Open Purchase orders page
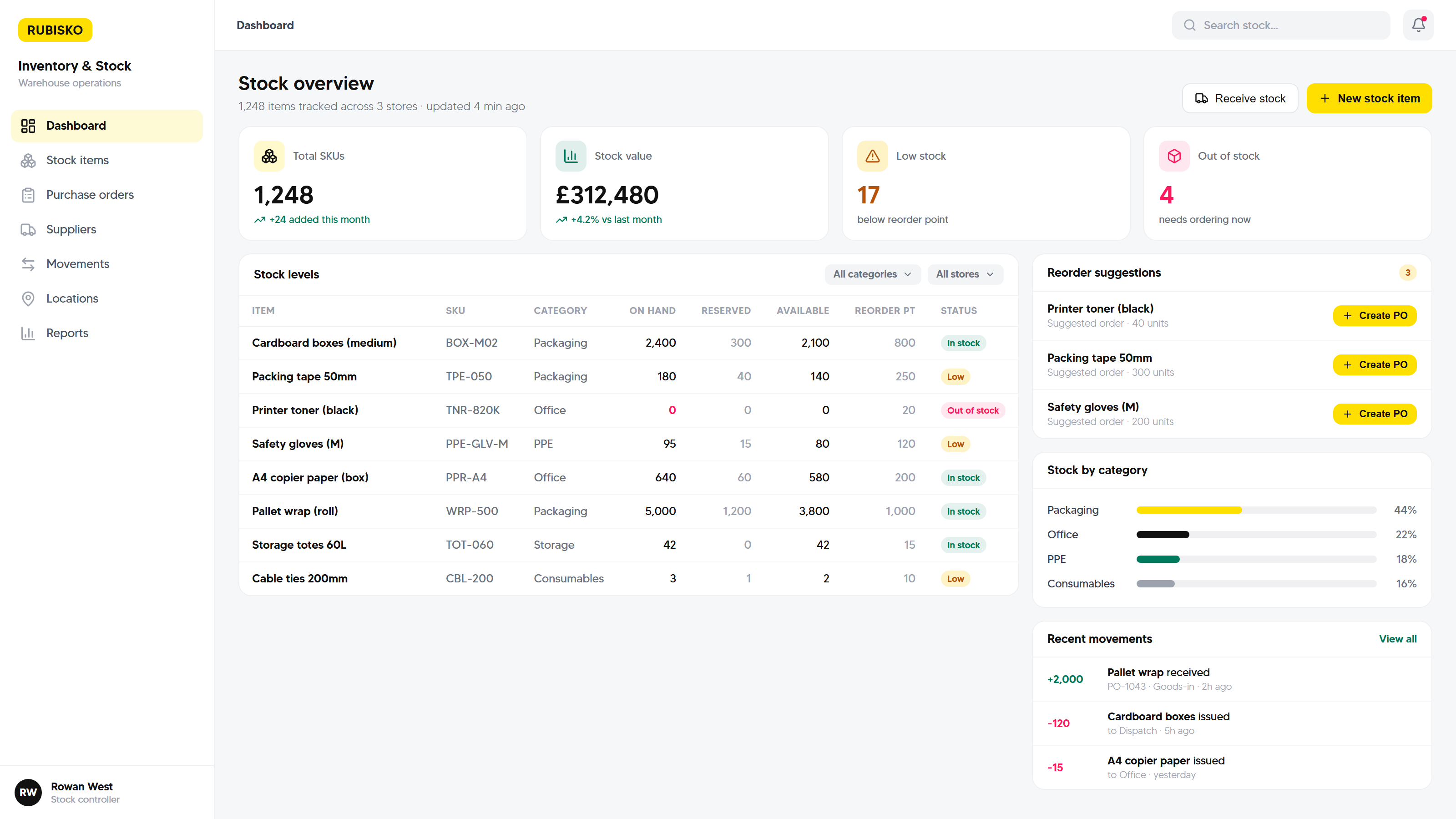Image resolution: width=1456 pixels, height=819 pixels. click(x=107, y=195)
